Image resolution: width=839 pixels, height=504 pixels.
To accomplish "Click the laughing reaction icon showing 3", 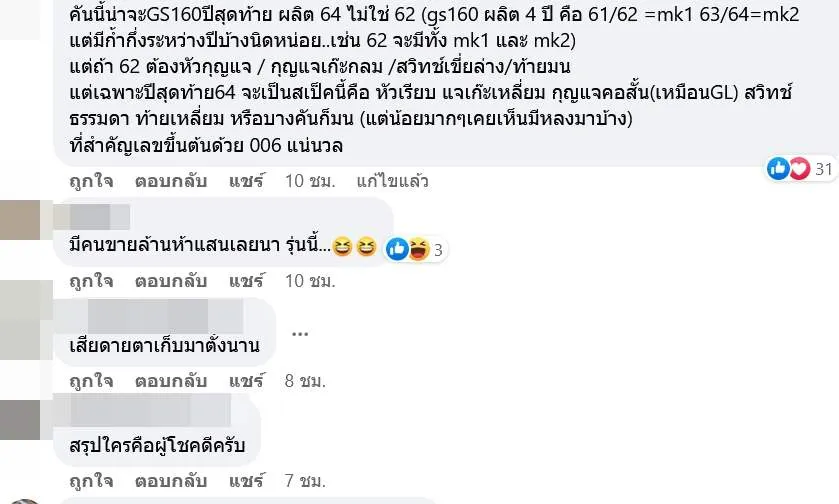I will tap(420, 249).
